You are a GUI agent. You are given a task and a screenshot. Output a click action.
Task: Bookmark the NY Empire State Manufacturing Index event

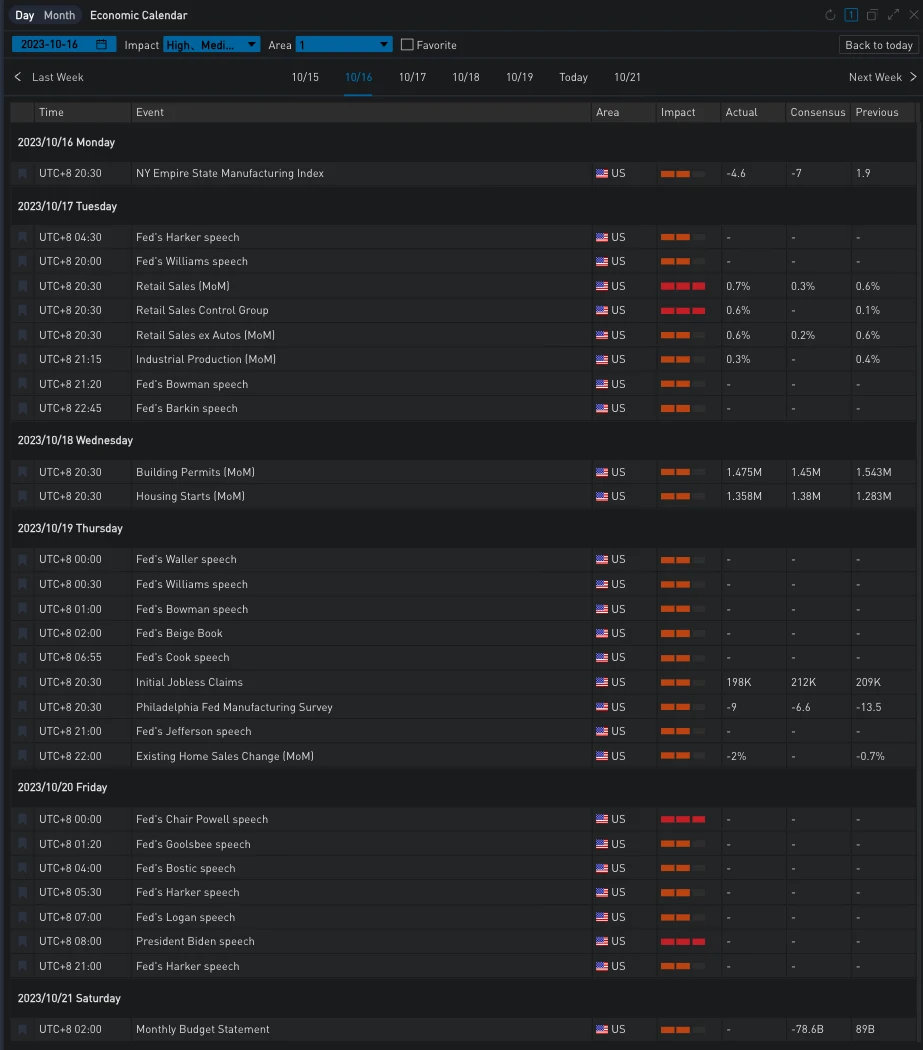[x=23, y=174]
